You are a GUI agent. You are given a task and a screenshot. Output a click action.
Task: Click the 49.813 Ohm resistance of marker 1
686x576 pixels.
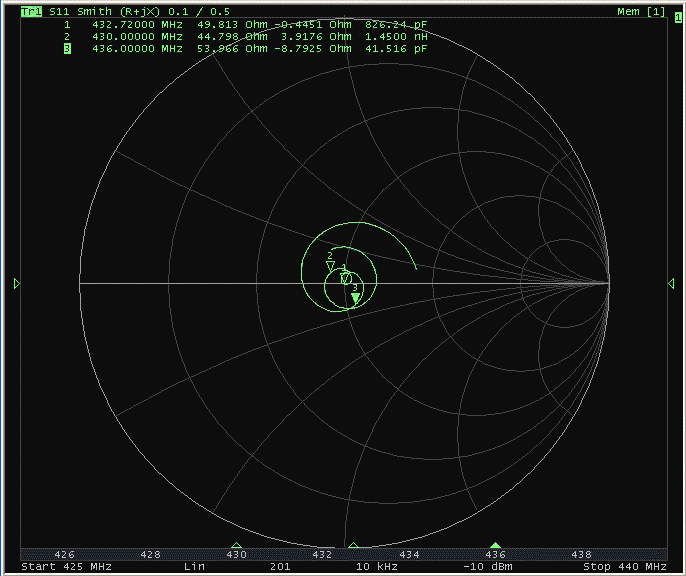[232, 24]
